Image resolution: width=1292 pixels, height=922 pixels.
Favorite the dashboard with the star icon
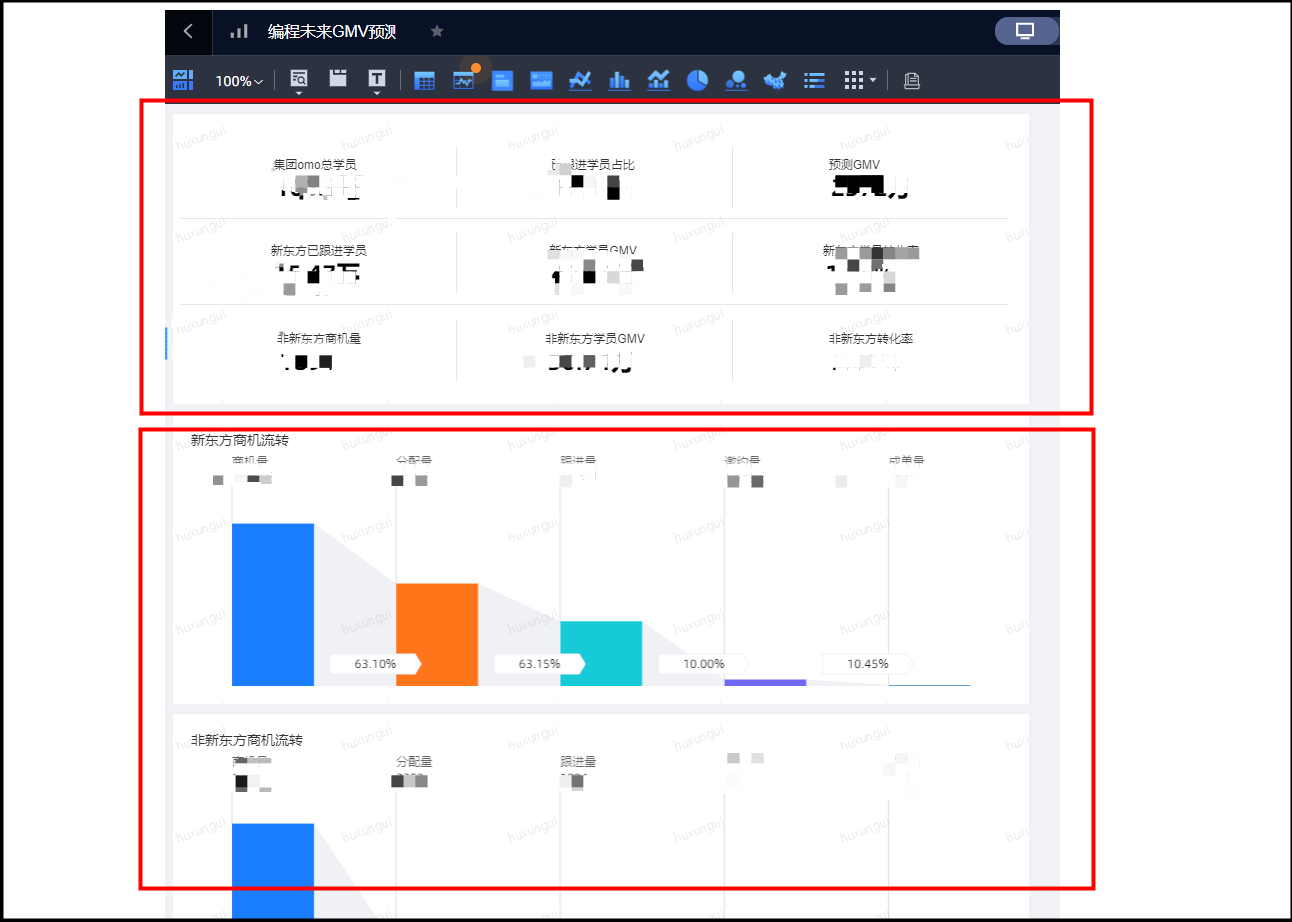point(437,31)
